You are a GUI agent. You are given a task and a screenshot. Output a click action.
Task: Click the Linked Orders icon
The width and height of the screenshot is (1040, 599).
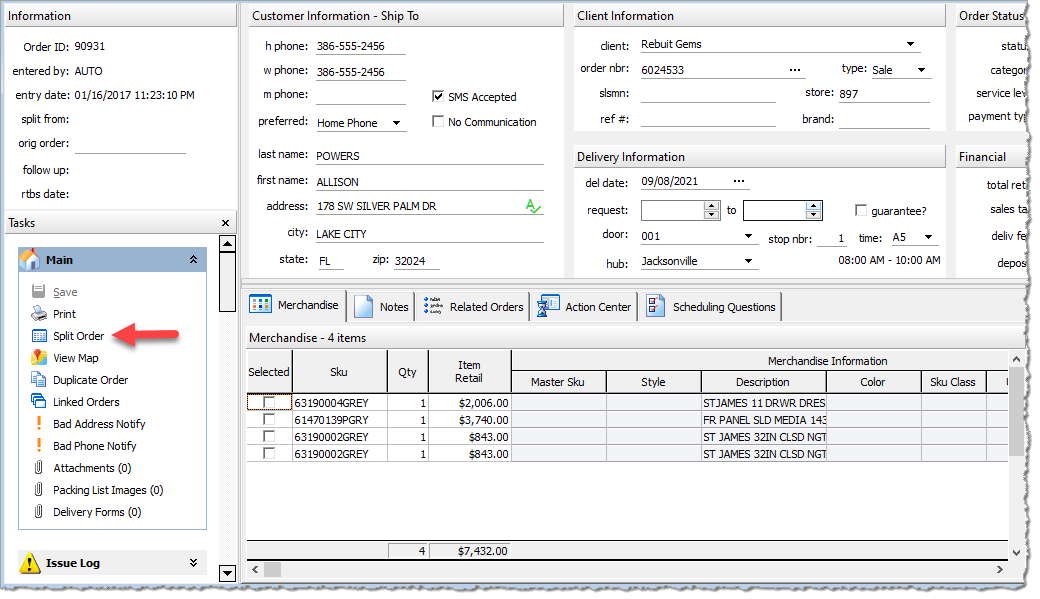click(38, 401)
